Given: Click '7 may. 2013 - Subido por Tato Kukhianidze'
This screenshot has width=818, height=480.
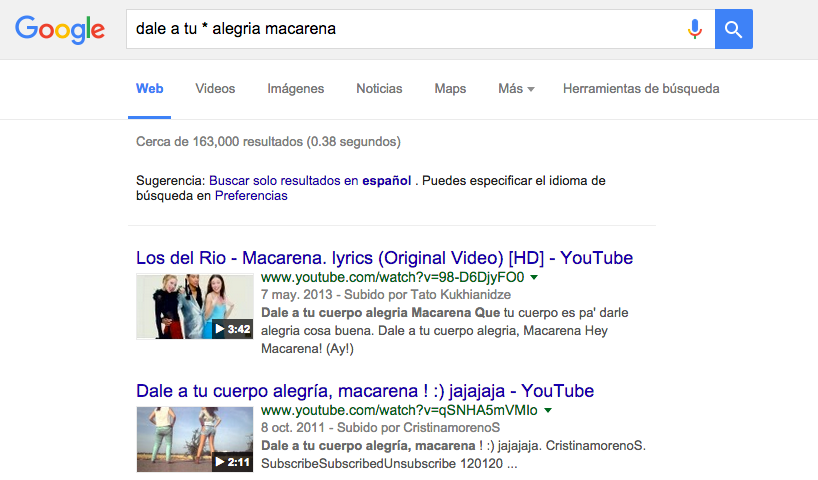Looking at the screenshot, I should [386, 295].
